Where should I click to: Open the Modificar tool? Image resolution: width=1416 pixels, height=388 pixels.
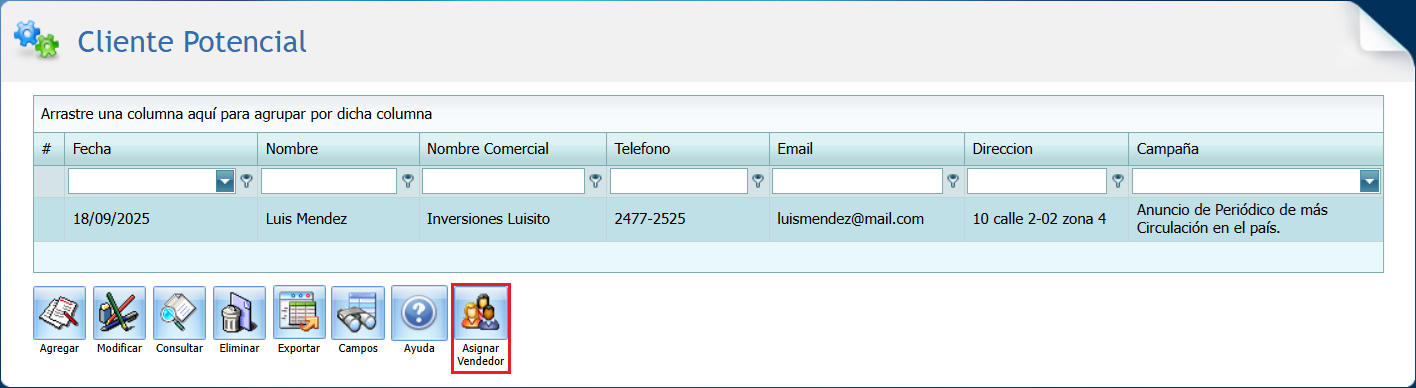pyautogui.click(x=119, y=313)
